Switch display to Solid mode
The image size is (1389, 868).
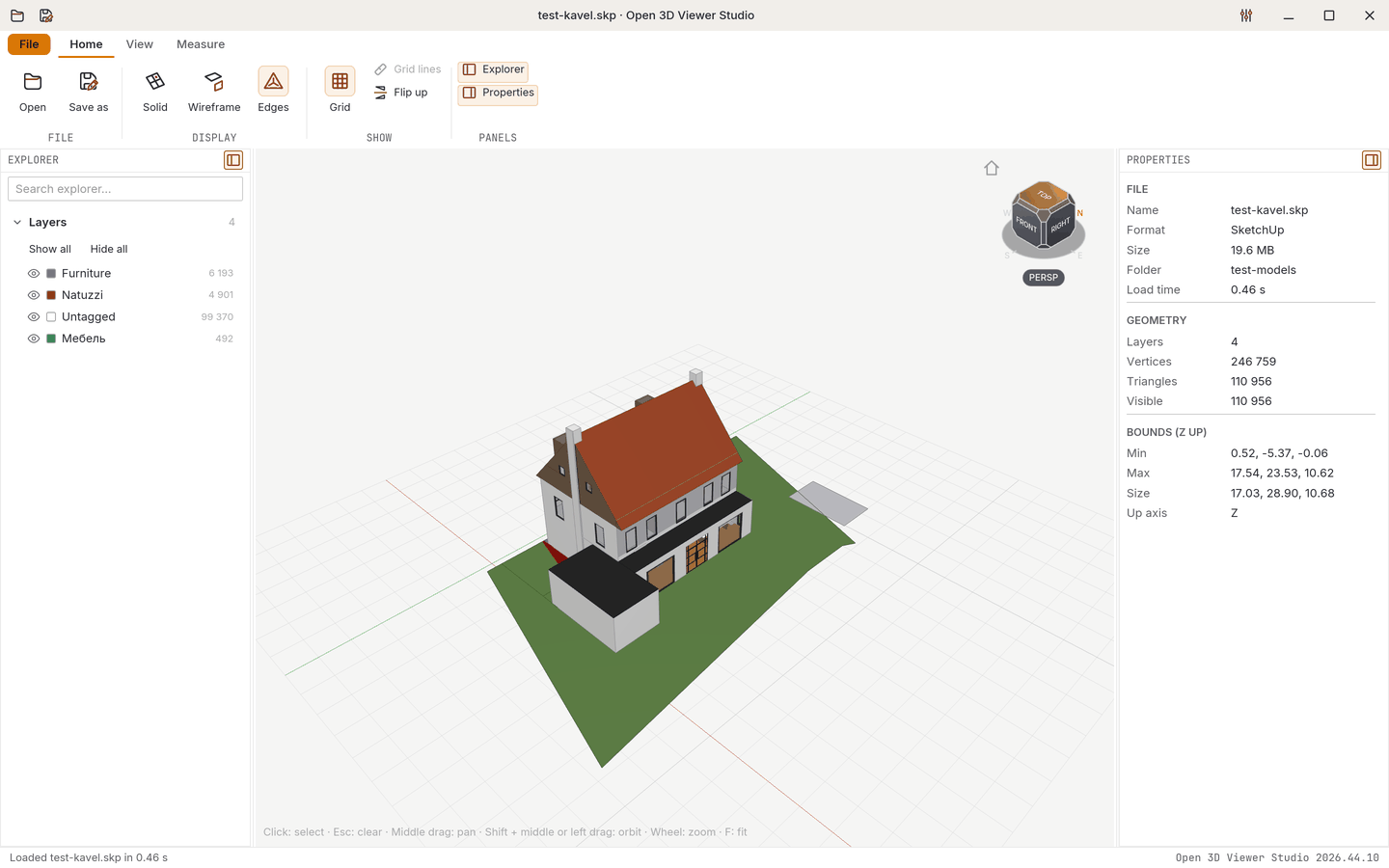coord(155,93)
